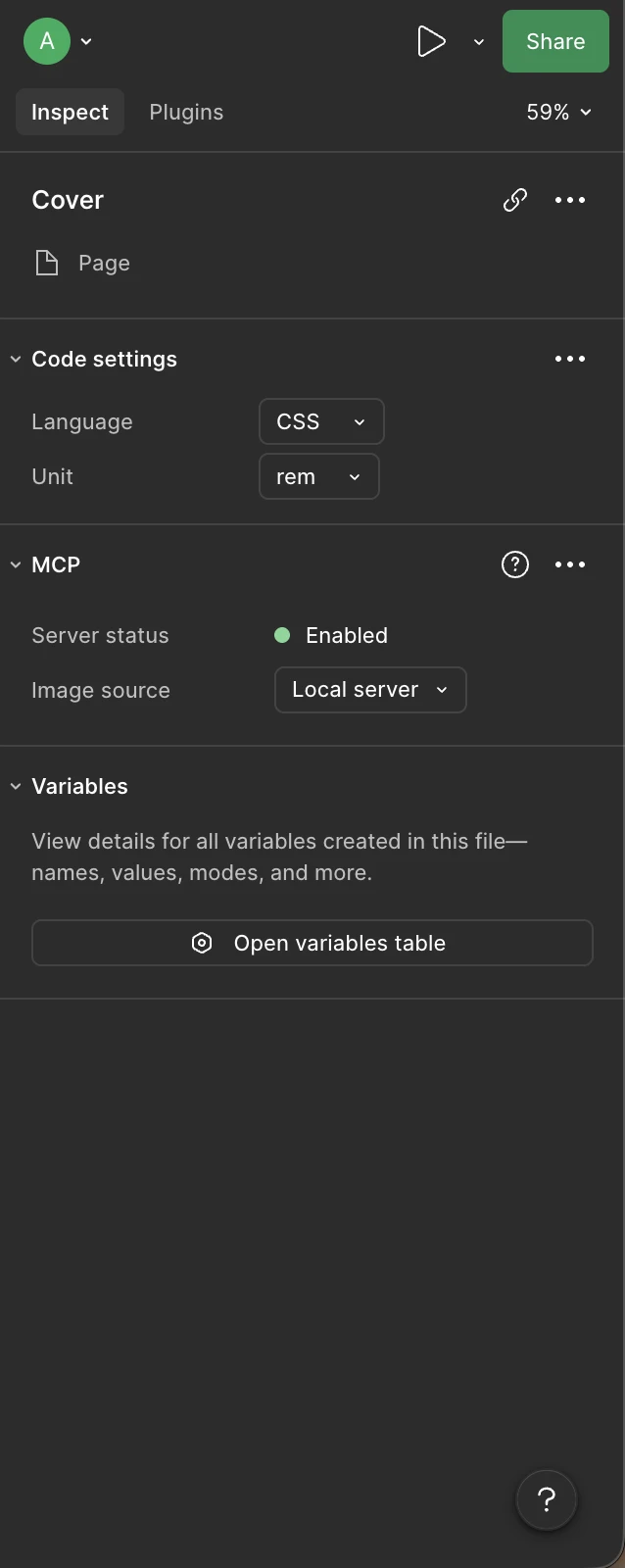Start presentation with the Play icon

tap(432, 41)
